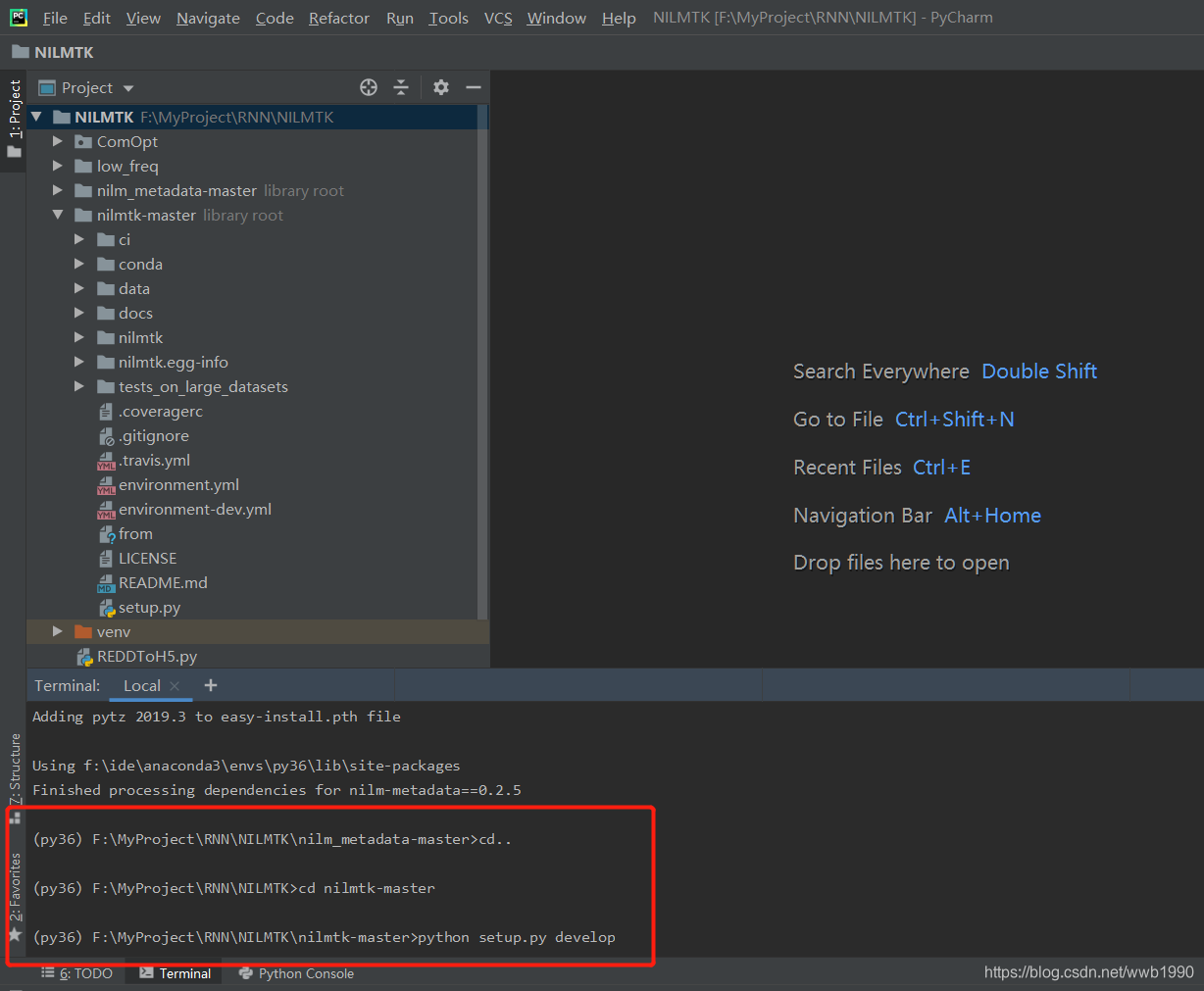This screenshot has width=1204, height=991.
Task: Click the project tree vertical scrollbar
Action: (x=481, y=363)
